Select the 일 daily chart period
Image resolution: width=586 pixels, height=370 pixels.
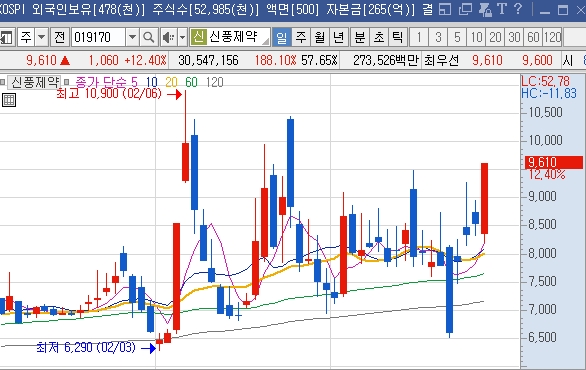point(281,37)
